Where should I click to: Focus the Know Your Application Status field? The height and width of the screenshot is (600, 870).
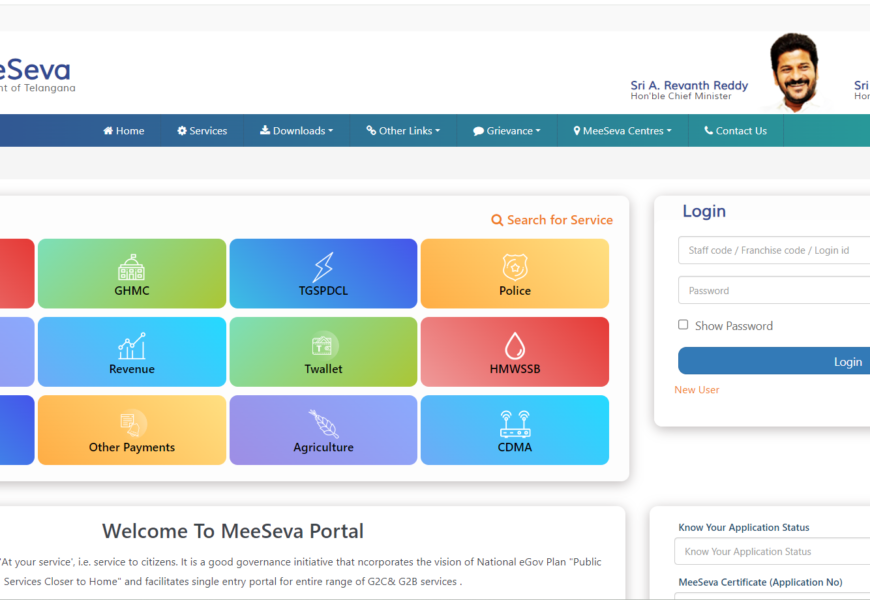pos(772,552)
